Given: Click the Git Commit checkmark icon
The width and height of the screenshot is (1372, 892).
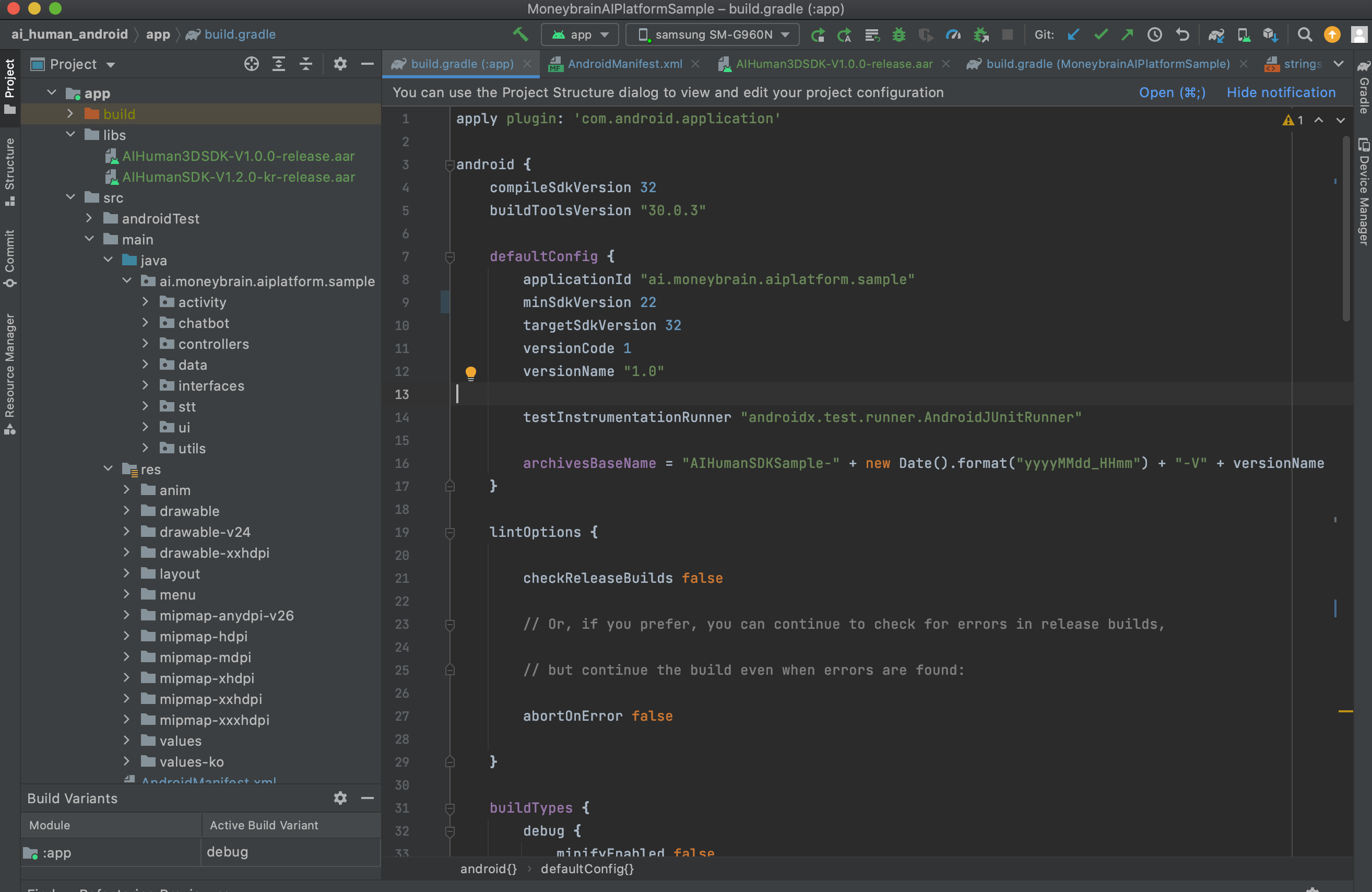Looking at the screenshot, I should click(x=1101, y=34).
